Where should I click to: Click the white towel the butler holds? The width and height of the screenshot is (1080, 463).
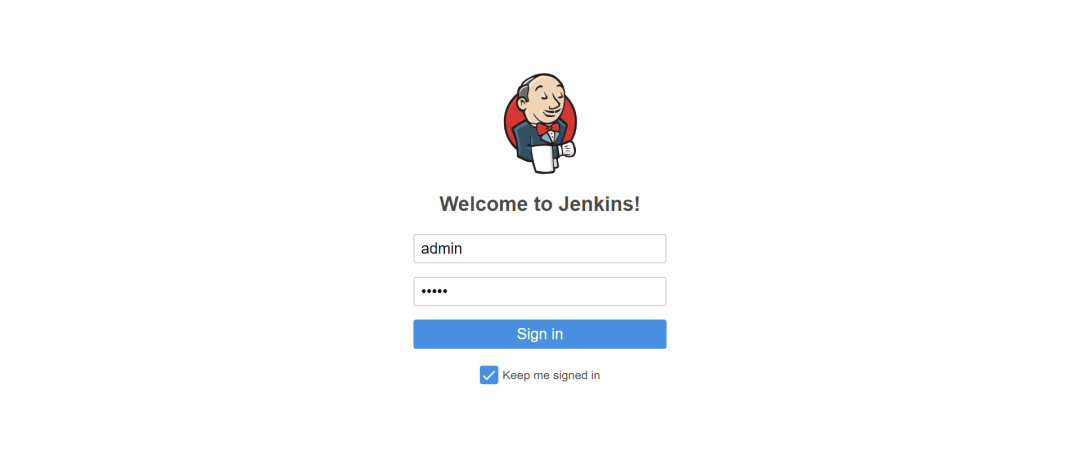coord(543,158)
